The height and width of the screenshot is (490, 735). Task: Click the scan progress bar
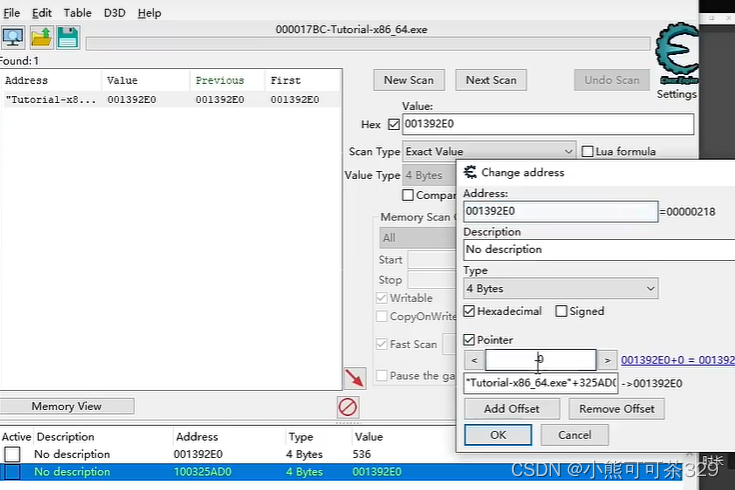coord(368,44)
